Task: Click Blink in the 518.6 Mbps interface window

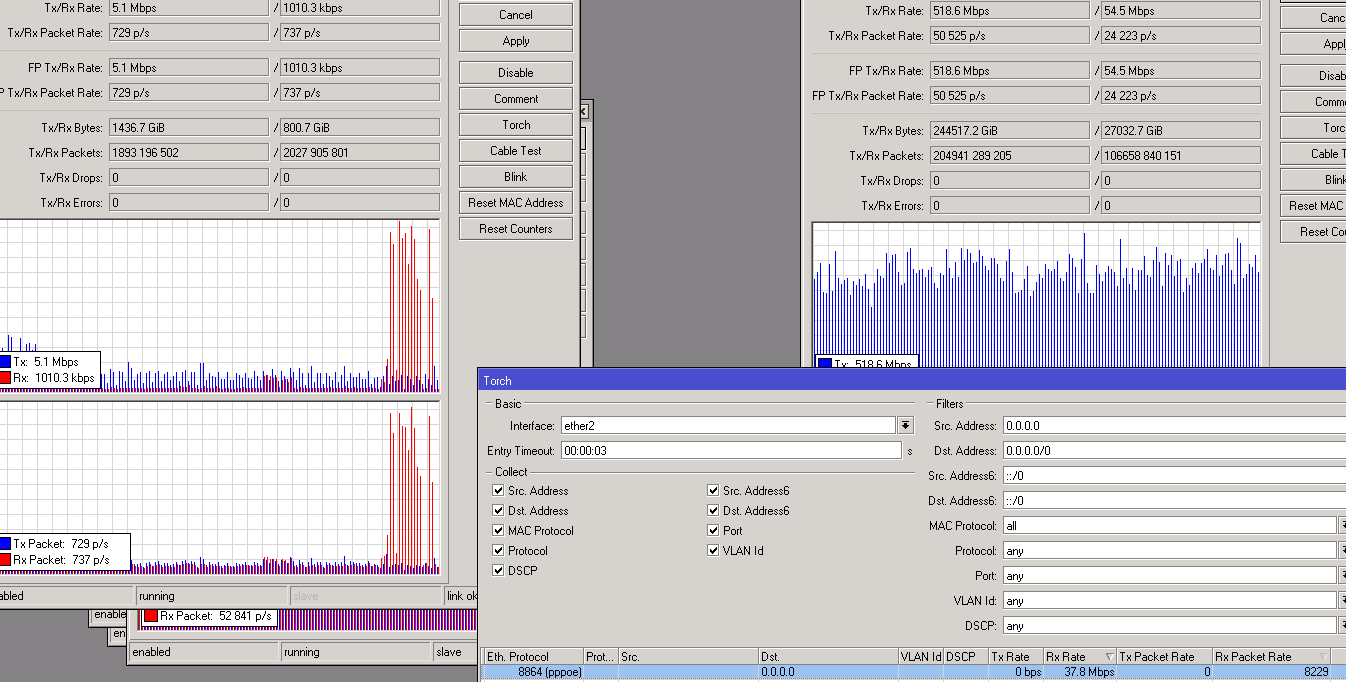Action: [x=1313, y=180]
